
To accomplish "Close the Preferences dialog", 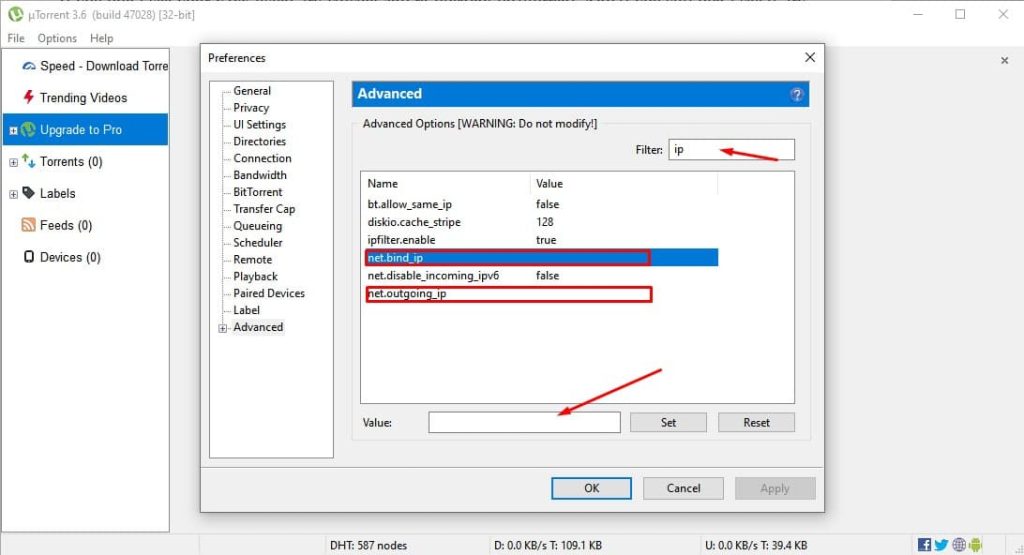I will click(x=810, y=57).
